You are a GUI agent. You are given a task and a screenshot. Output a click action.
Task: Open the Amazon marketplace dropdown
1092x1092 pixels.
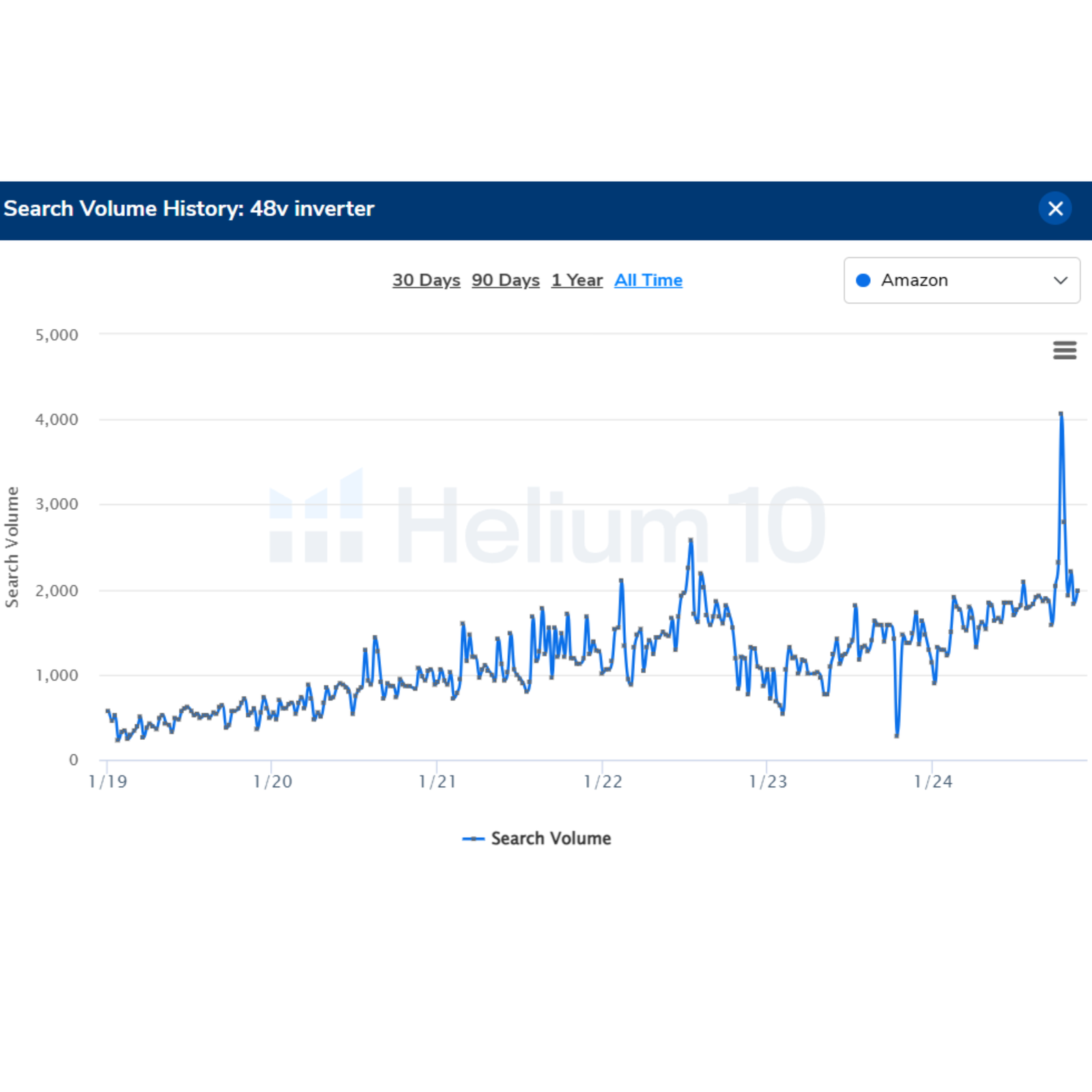[x=962, y=281]
